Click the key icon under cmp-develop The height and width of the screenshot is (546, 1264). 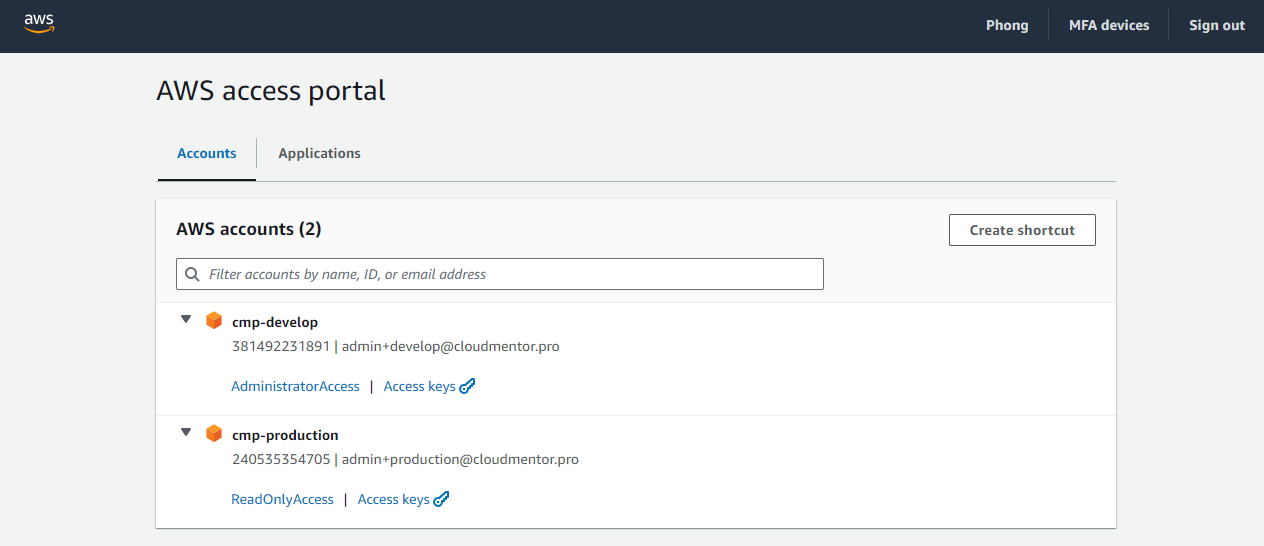pos(468,386)
